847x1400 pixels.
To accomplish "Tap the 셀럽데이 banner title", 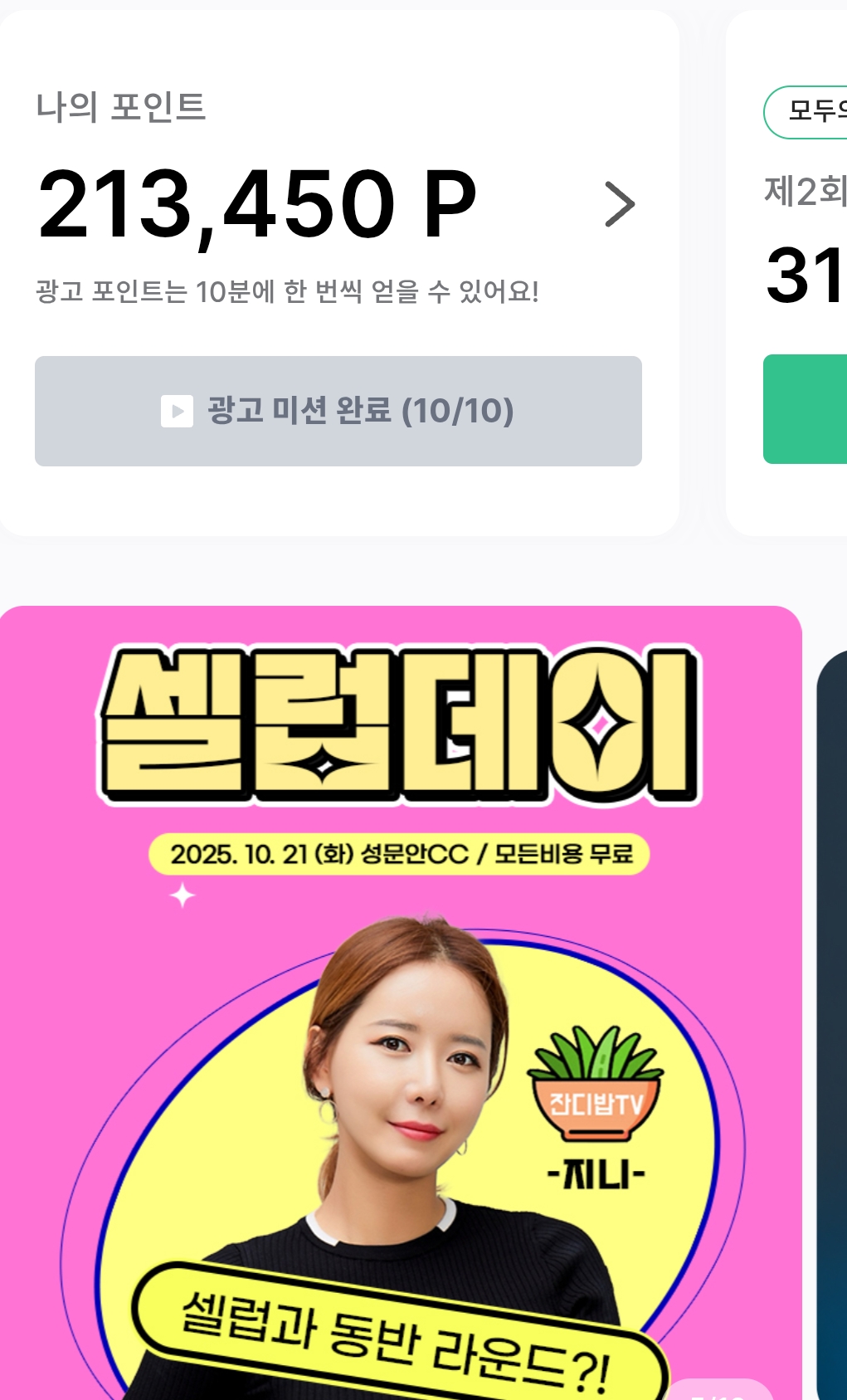I will tap(400, 725).
